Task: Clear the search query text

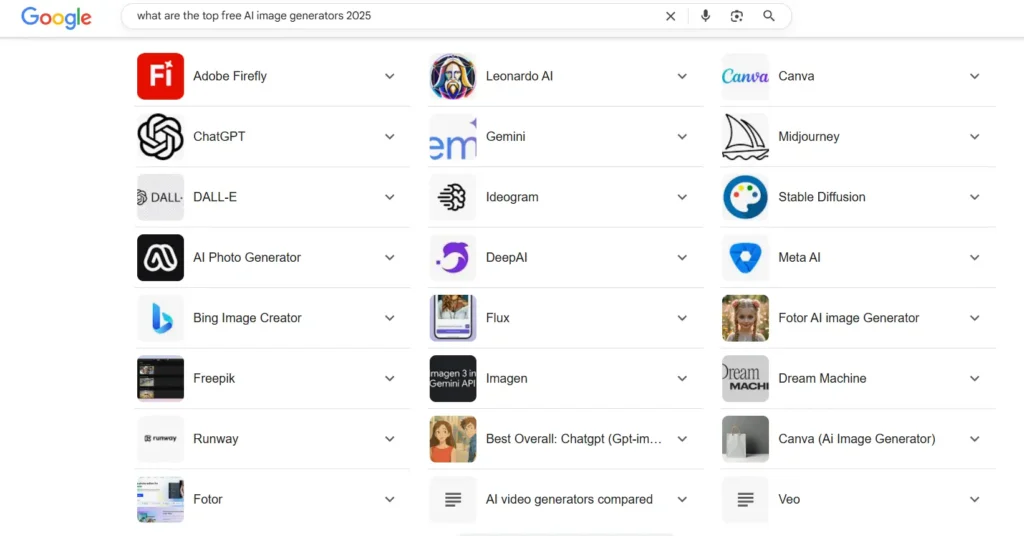Action: tap(670, 16)
